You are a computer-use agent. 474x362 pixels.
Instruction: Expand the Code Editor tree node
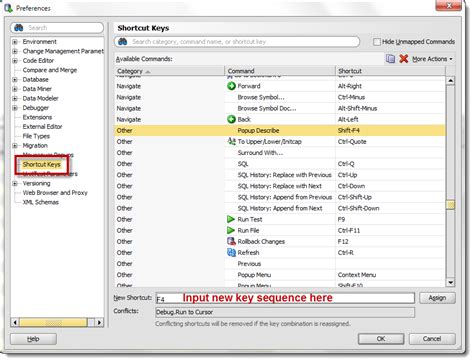click(15, 61)
